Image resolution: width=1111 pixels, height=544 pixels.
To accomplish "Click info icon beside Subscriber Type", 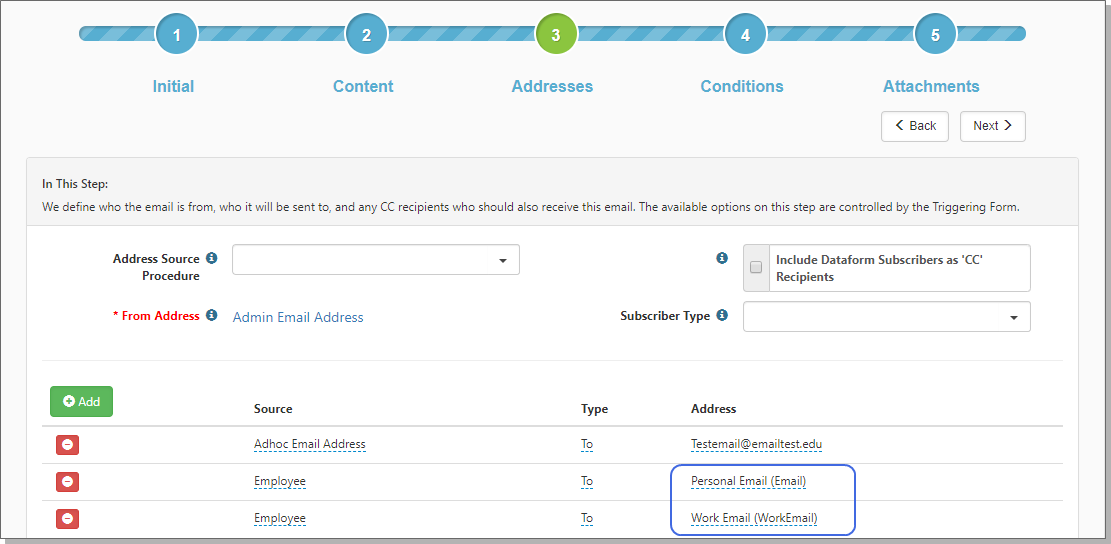I will pos(722,316).
